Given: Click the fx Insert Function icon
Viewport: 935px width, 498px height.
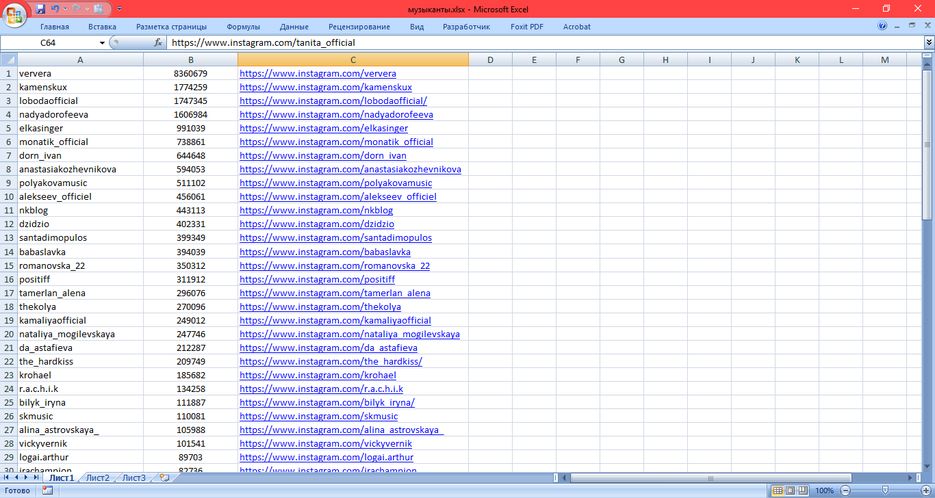Looking at the screenshot, I should (158, 42).
